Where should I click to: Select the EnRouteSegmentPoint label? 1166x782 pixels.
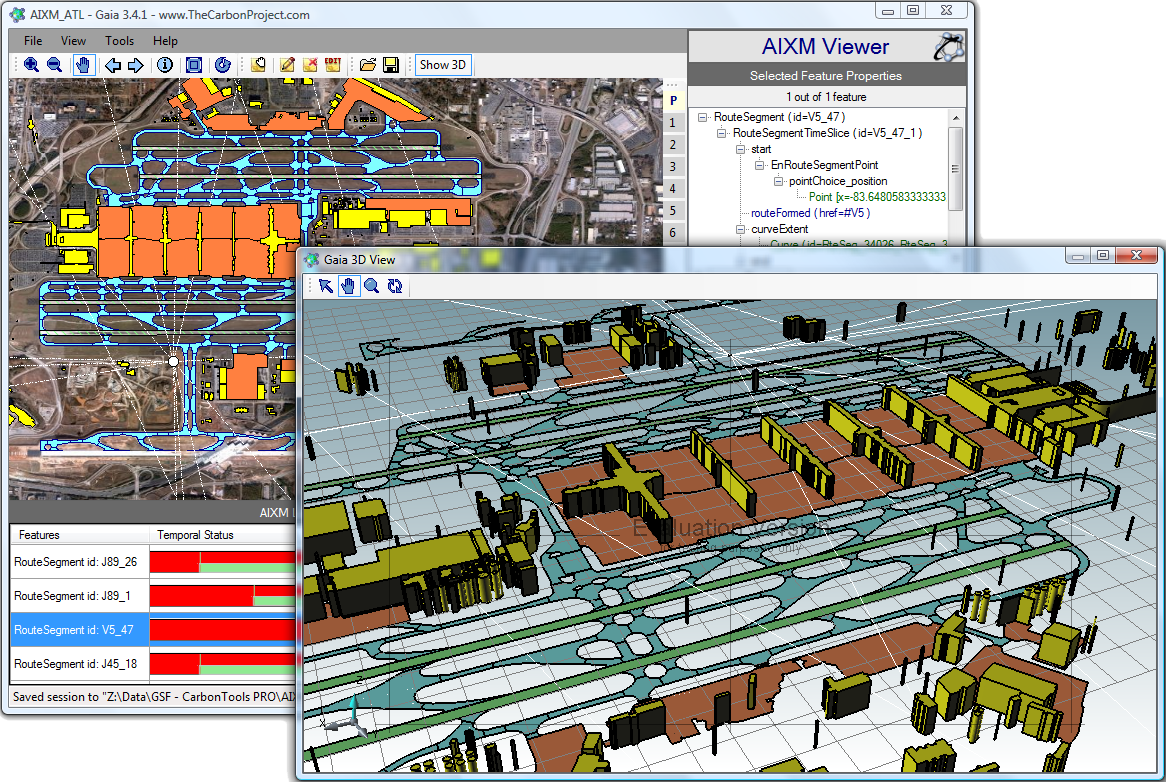[x=825, y=165]
